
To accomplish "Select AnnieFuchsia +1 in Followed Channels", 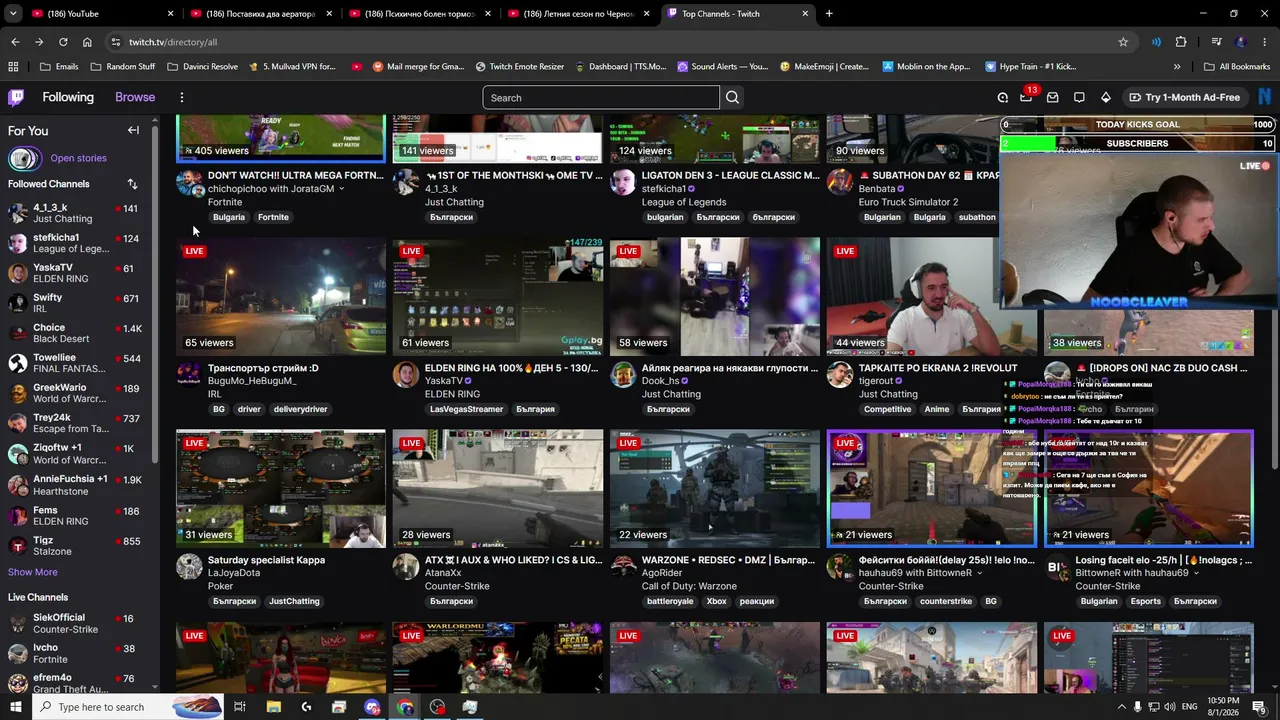I will click(x=76, y=484).
